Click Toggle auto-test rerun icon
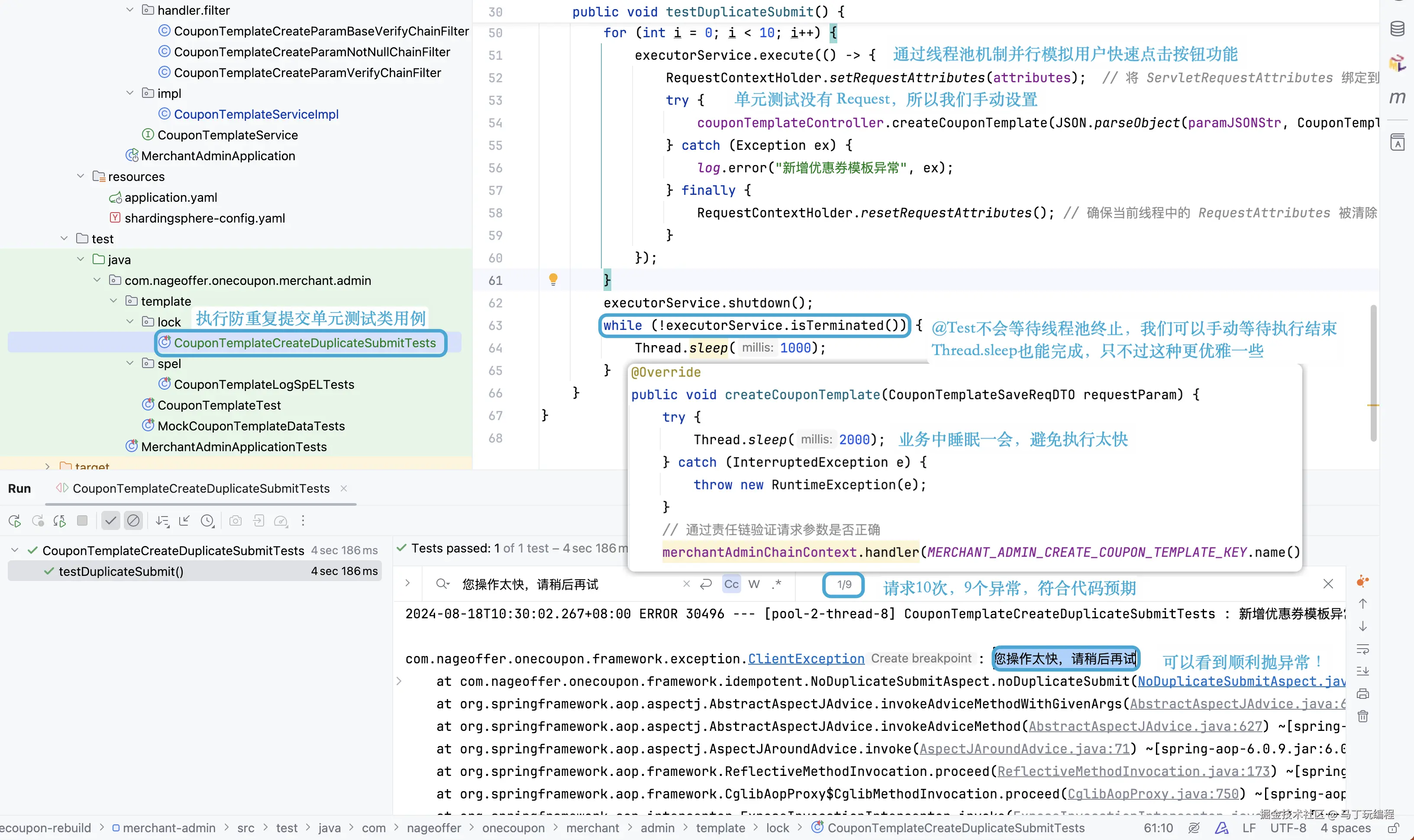This screenshot has width=1414, height=840. [x=59, y=521]
